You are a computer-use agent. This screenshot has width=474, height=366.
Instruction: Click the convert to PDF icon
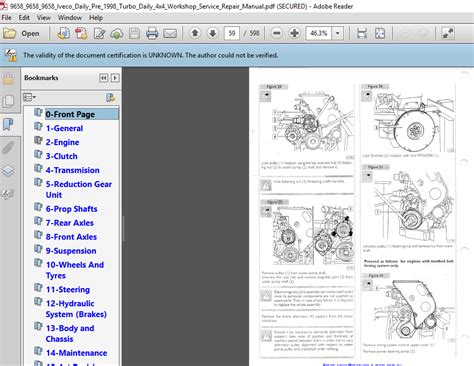(81, 33)
